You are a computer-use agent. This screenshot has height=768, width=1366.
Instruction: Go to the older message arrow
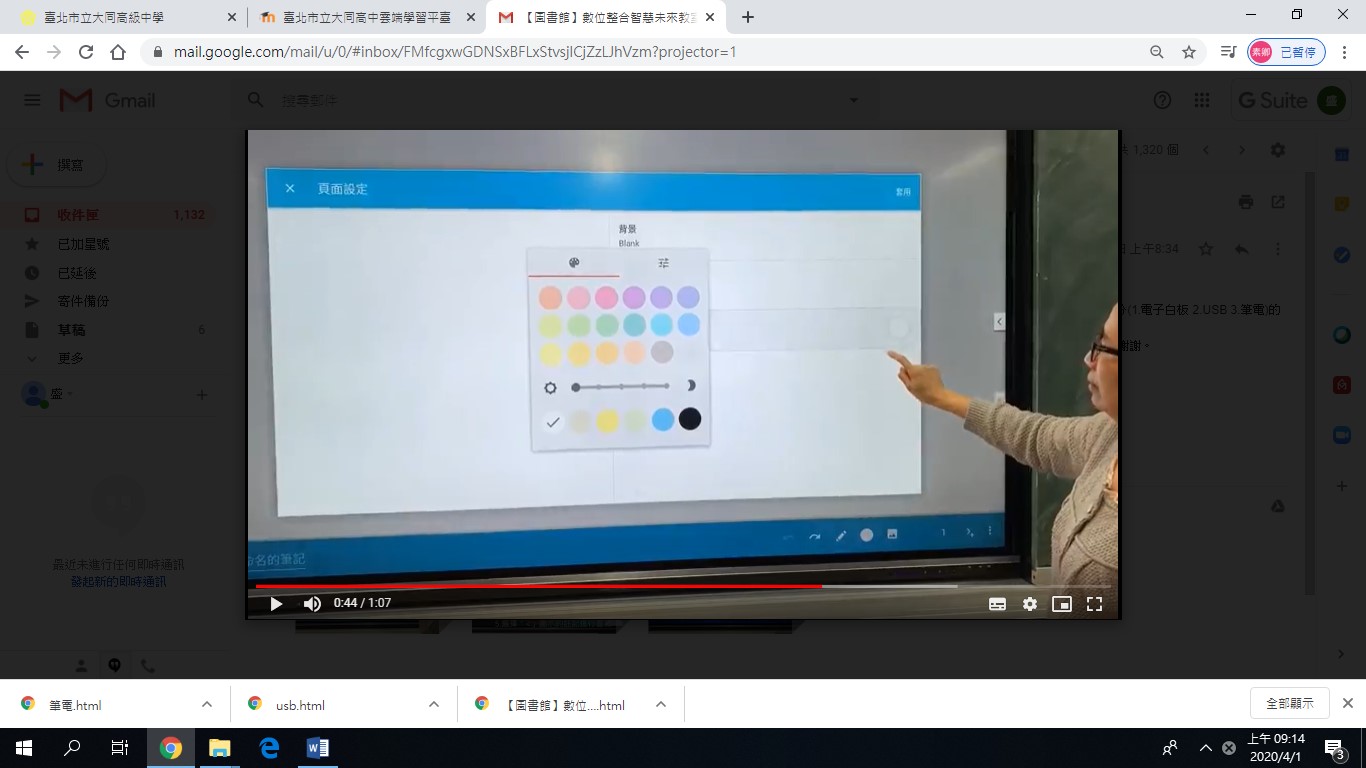pos(1242,150)
